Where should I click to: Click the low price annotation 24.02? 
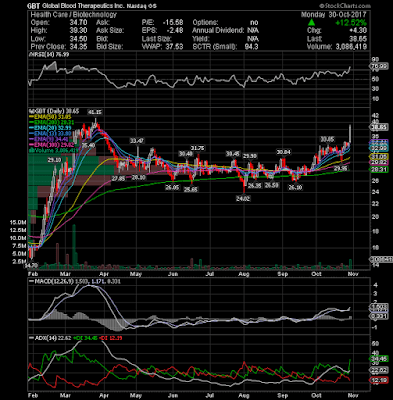pos(243,198)
